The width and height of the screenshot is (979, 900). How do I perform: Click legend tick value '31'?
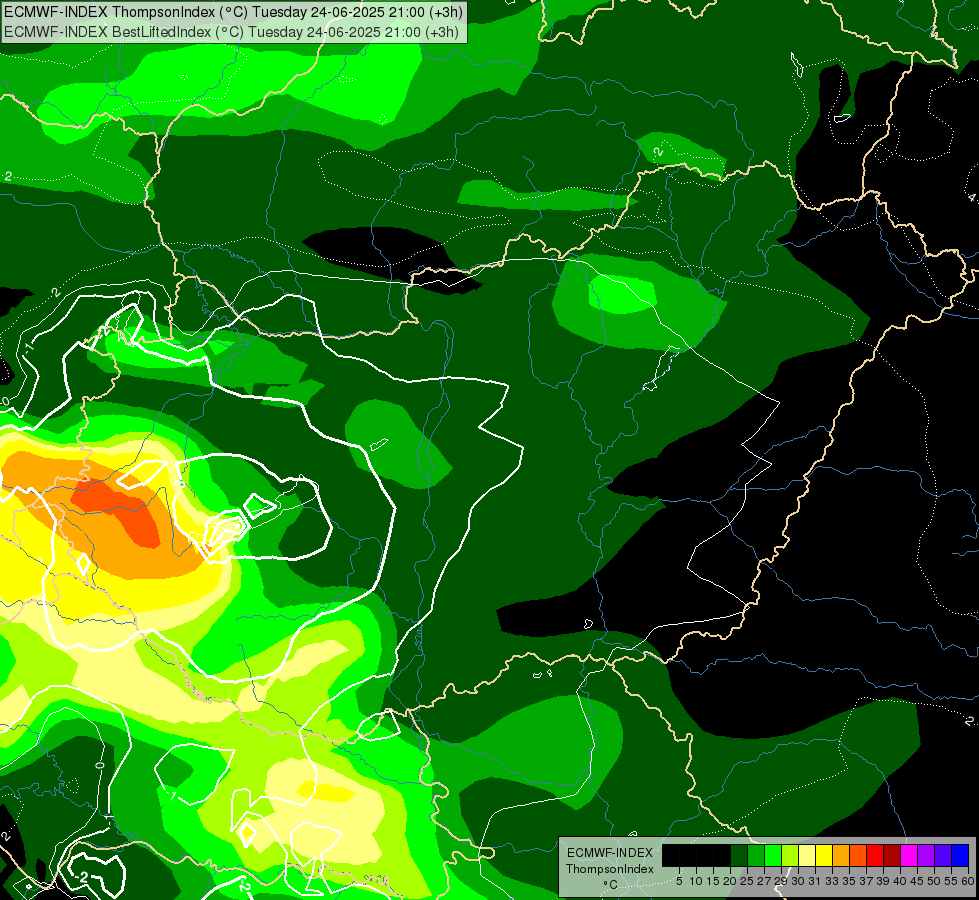(x=815, y=881)
